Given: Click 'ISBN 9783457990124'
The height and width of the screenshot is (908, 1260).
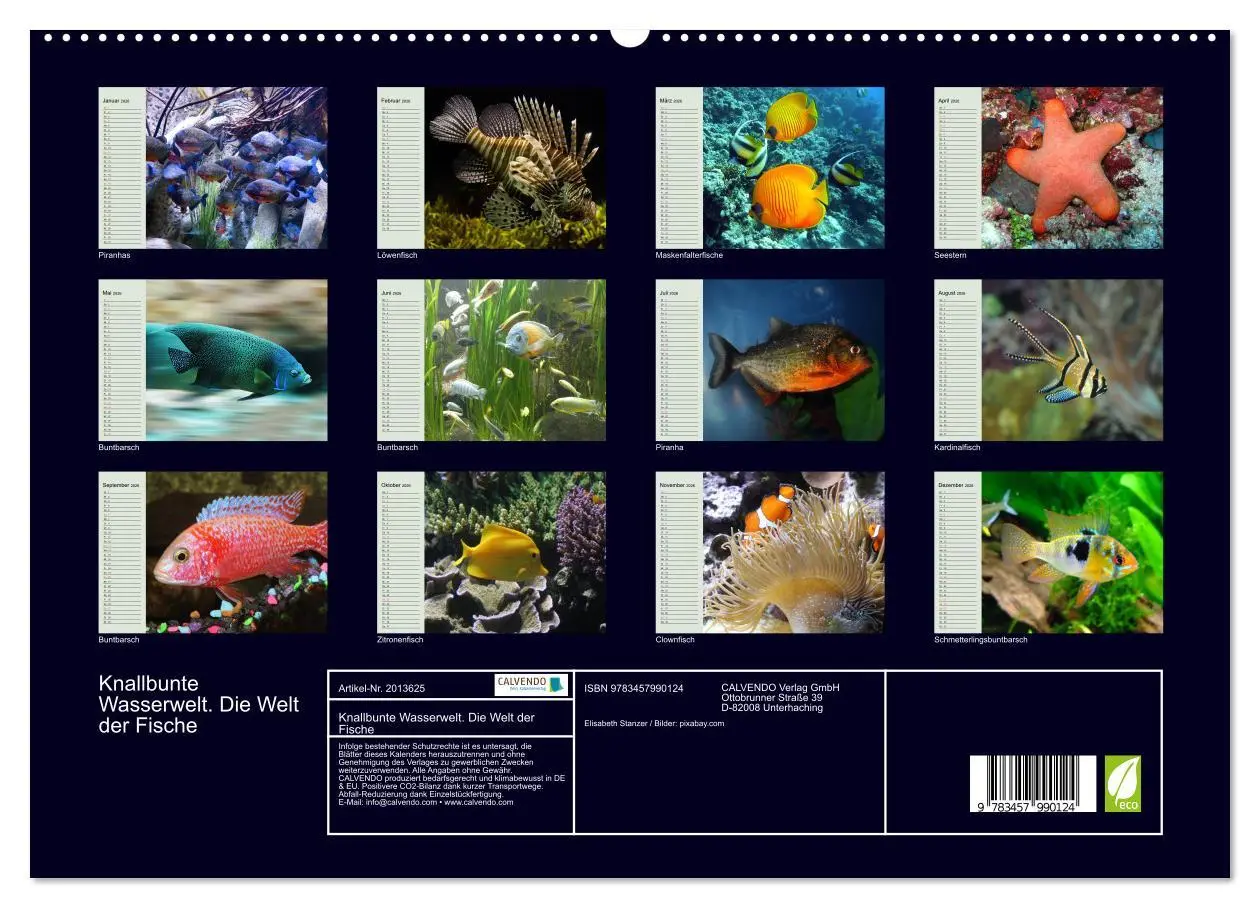Looking at the screenshot, I should click(634, 688).
